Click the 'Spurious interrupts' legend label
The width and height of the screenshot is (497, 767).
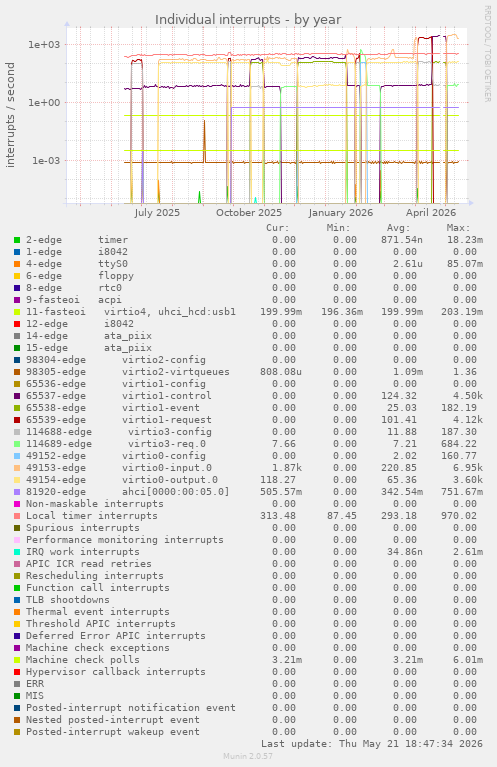tap(83, 528)
